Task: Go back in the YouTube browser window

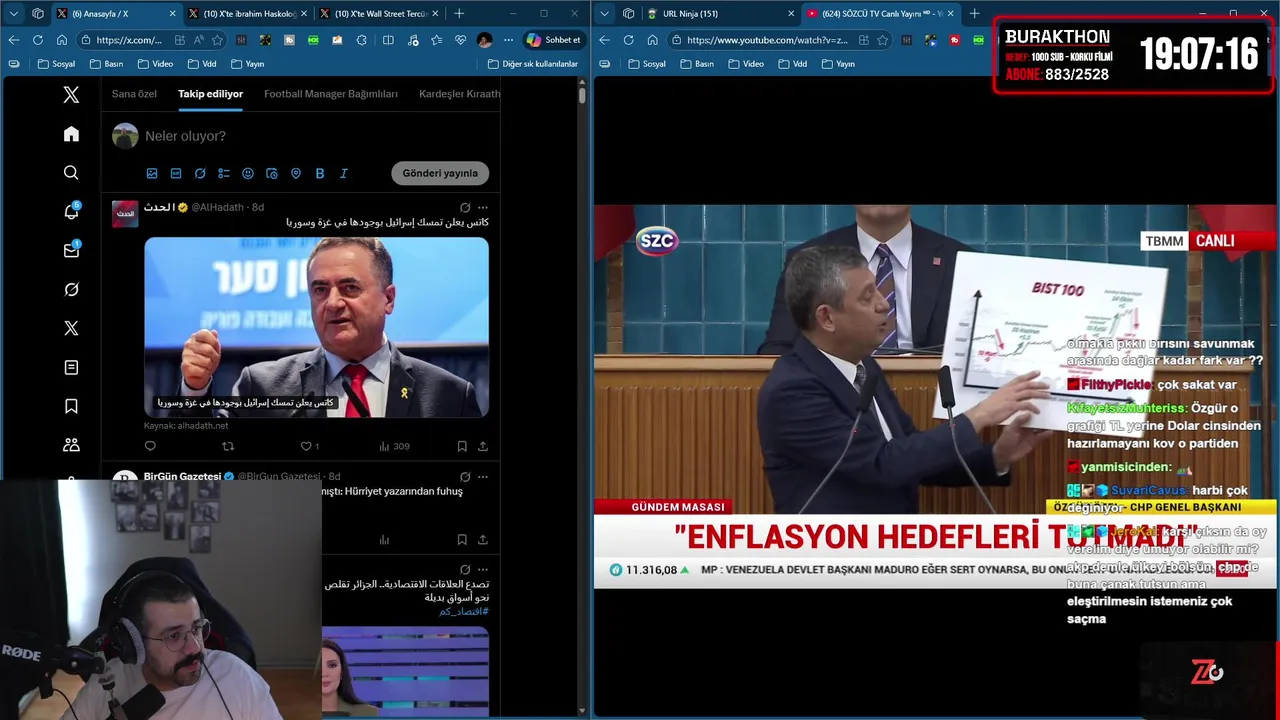Action: tap(604, 40)
